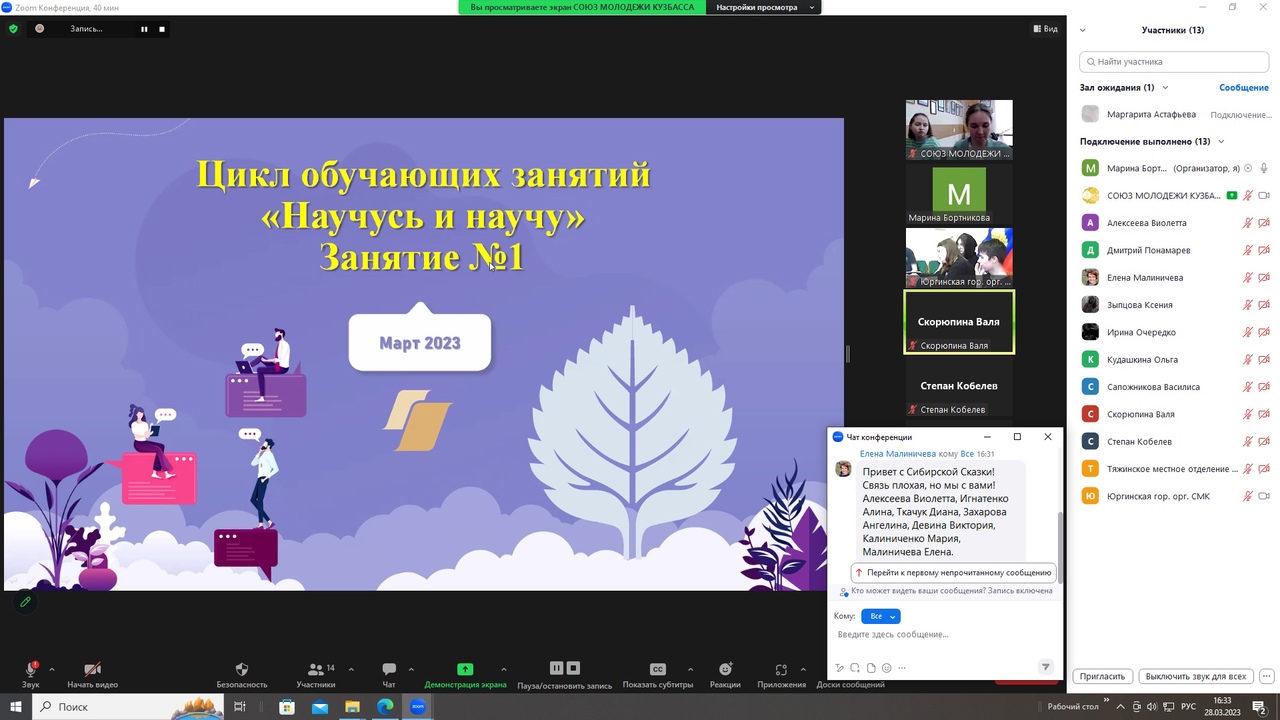Open the Реакции reactions menu

click(725, 674)
